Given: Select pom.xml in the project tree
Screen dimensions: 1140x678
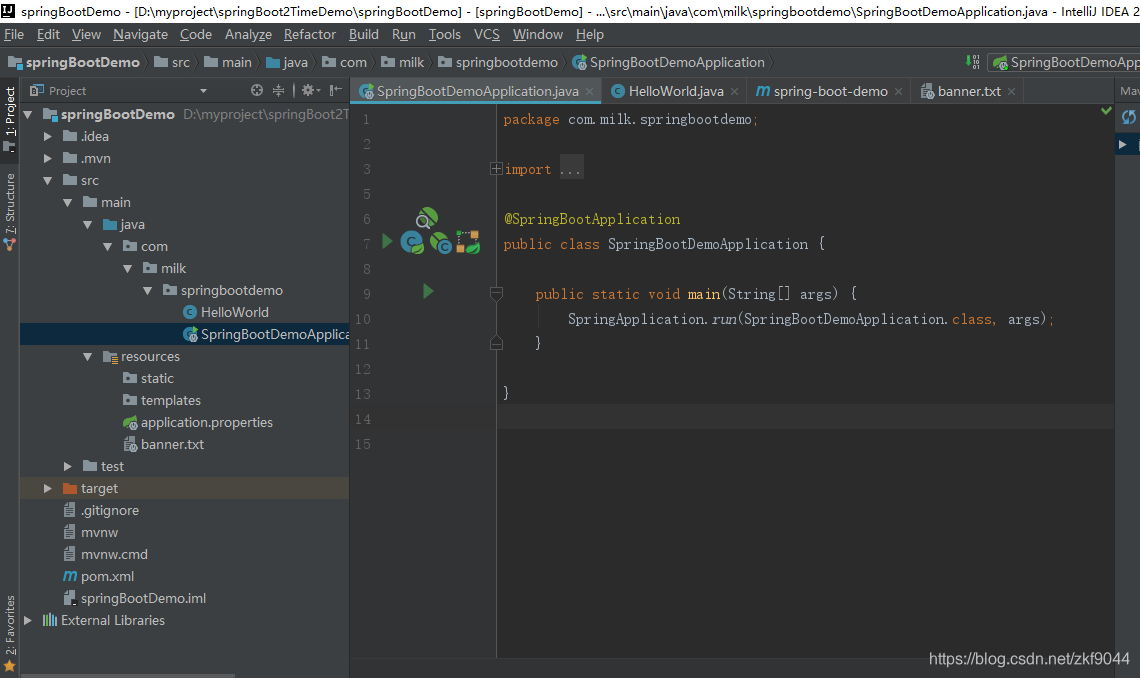Looking at the screenshot, I should [x=99, y=576].
